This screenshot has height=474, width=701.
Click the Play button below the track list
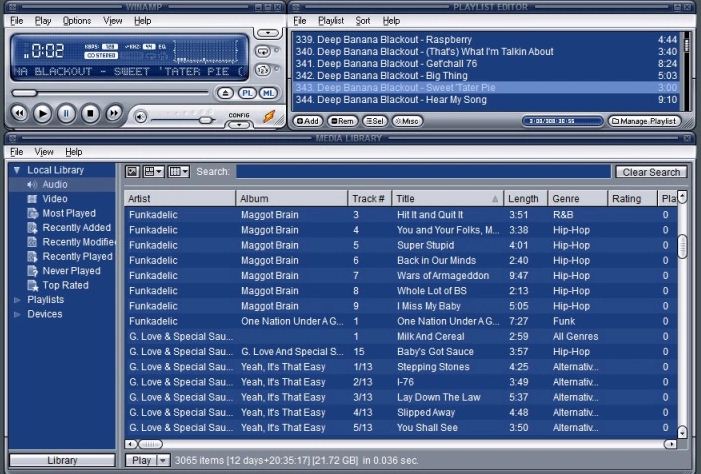[x=141, y=460]
